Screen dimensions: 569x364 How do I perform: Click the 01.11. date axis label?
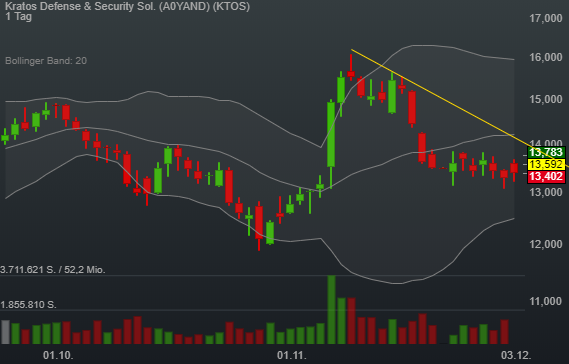point(291,355)
